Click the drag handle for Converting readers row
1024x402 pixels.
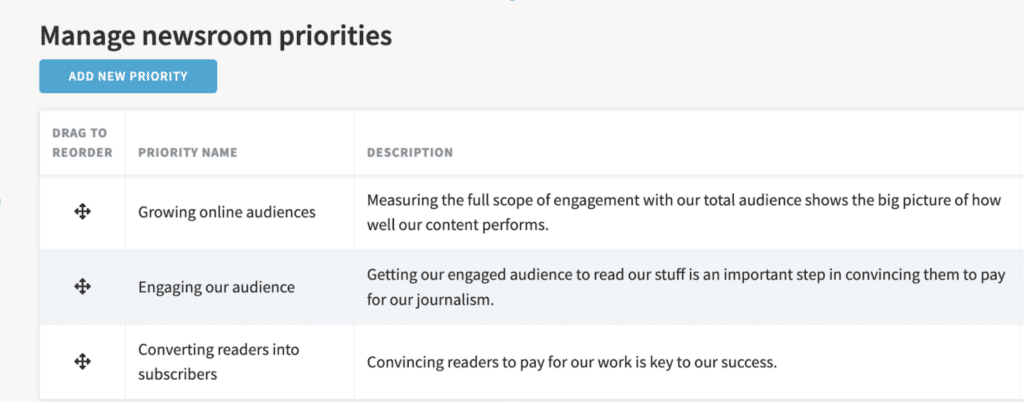pos(82,362)
